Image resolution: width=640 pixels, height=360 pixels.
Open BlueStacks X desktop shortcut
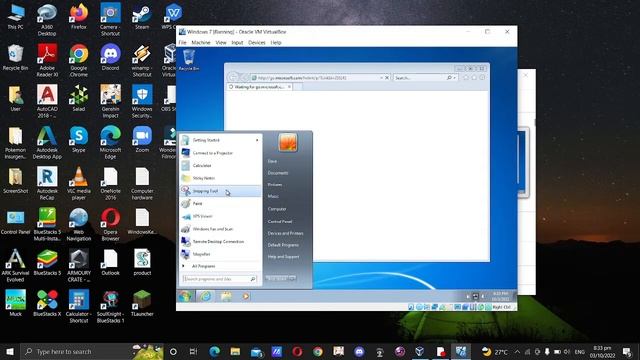click(x=47, y=303)
